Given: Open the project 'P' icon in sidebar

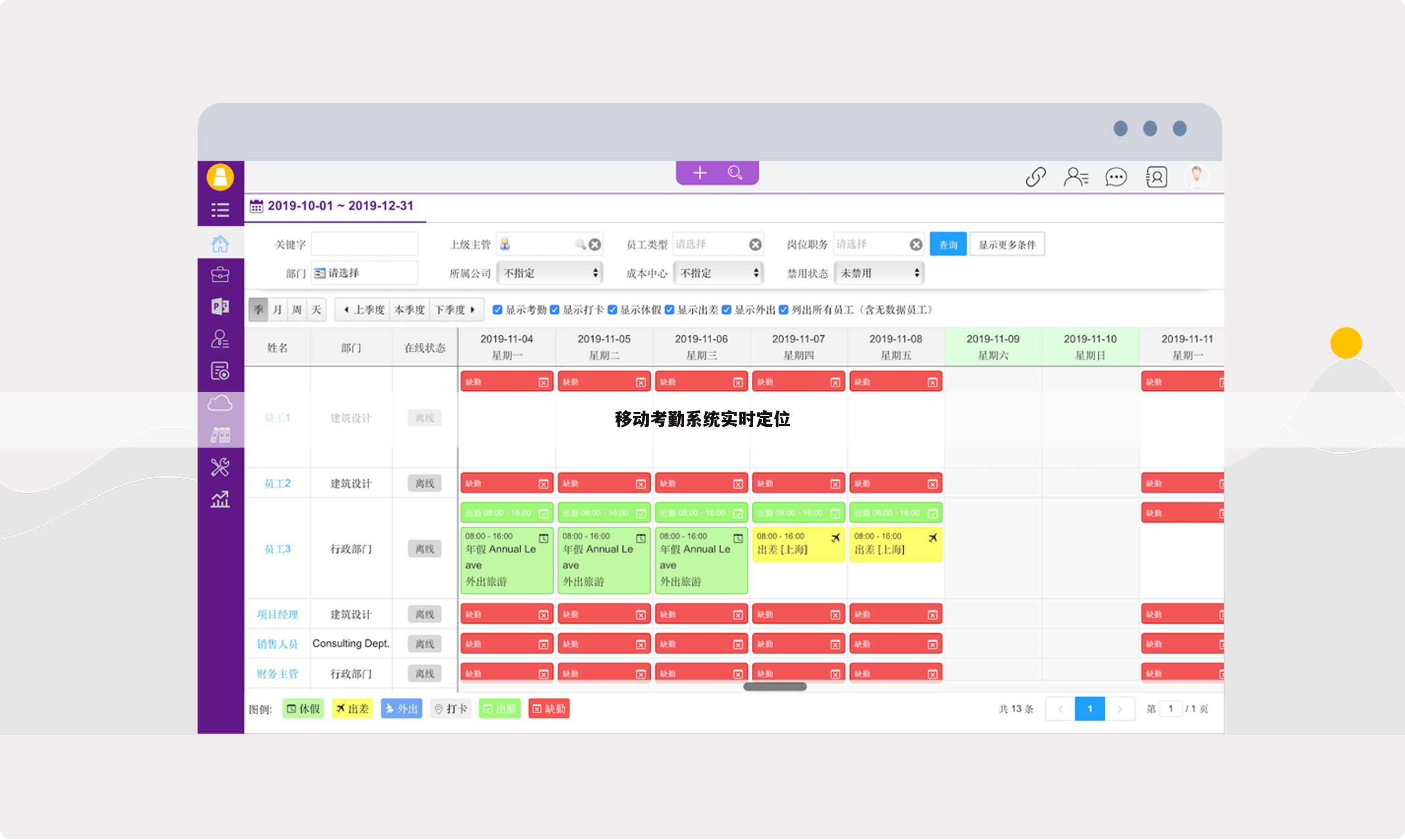Looking at the screenshot, I should pyautogui.click(x=220, y=306).
